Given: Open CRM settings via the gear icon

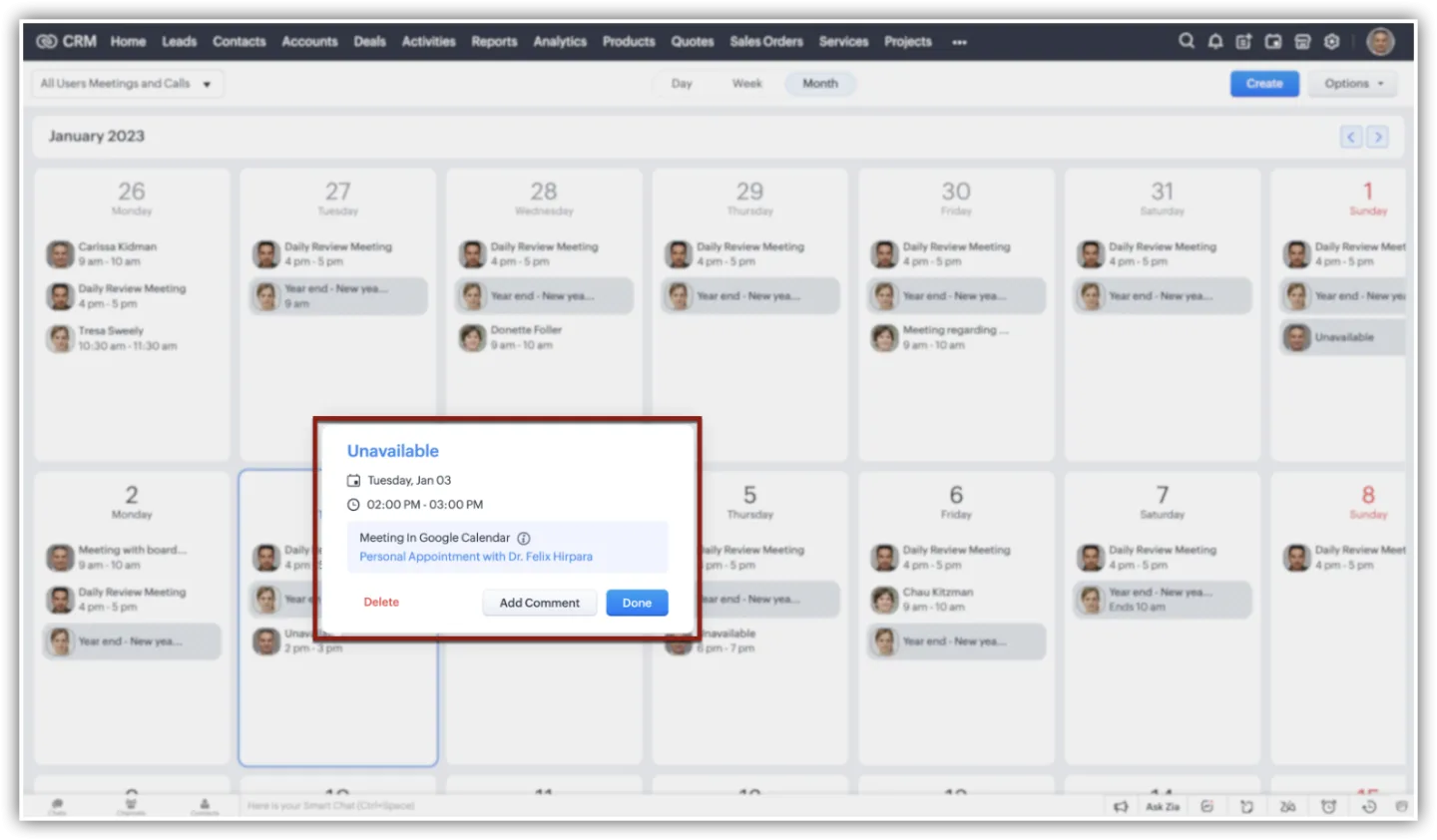Looking at the screenshot, I should point(1331,42).
